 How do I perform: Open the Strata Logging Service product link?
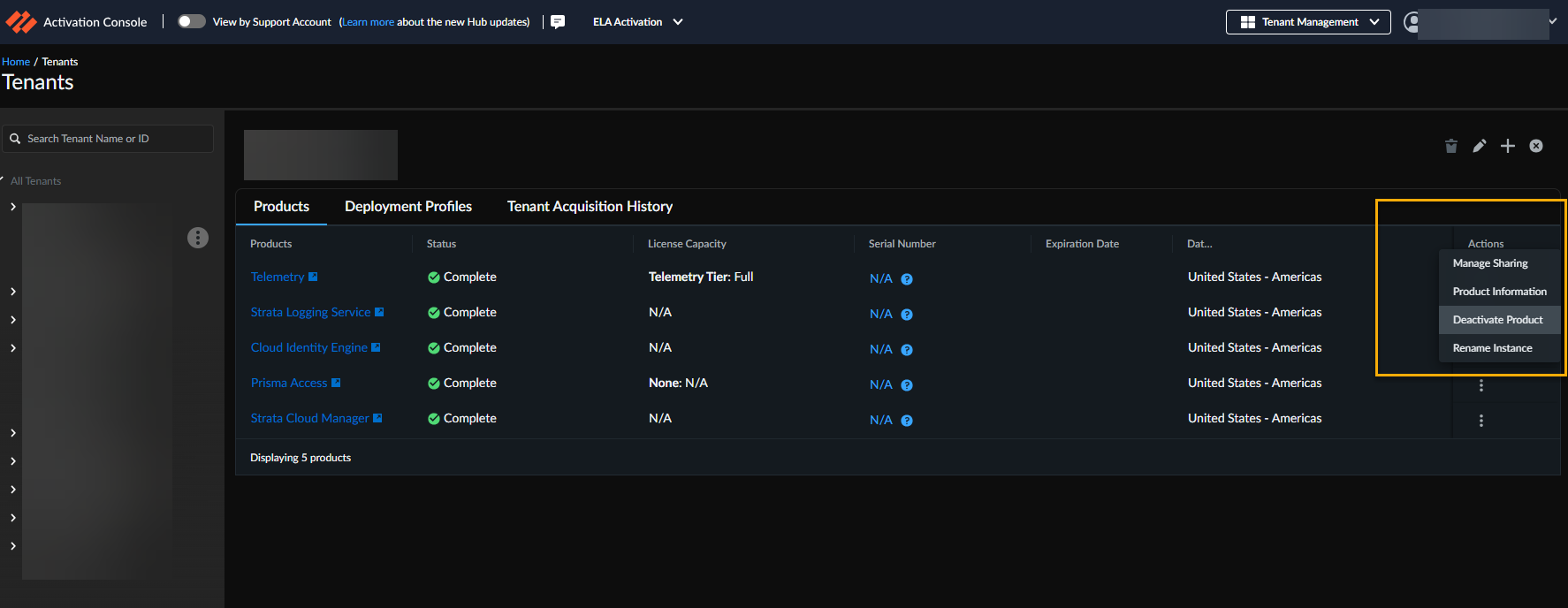(x=311, y=313)
